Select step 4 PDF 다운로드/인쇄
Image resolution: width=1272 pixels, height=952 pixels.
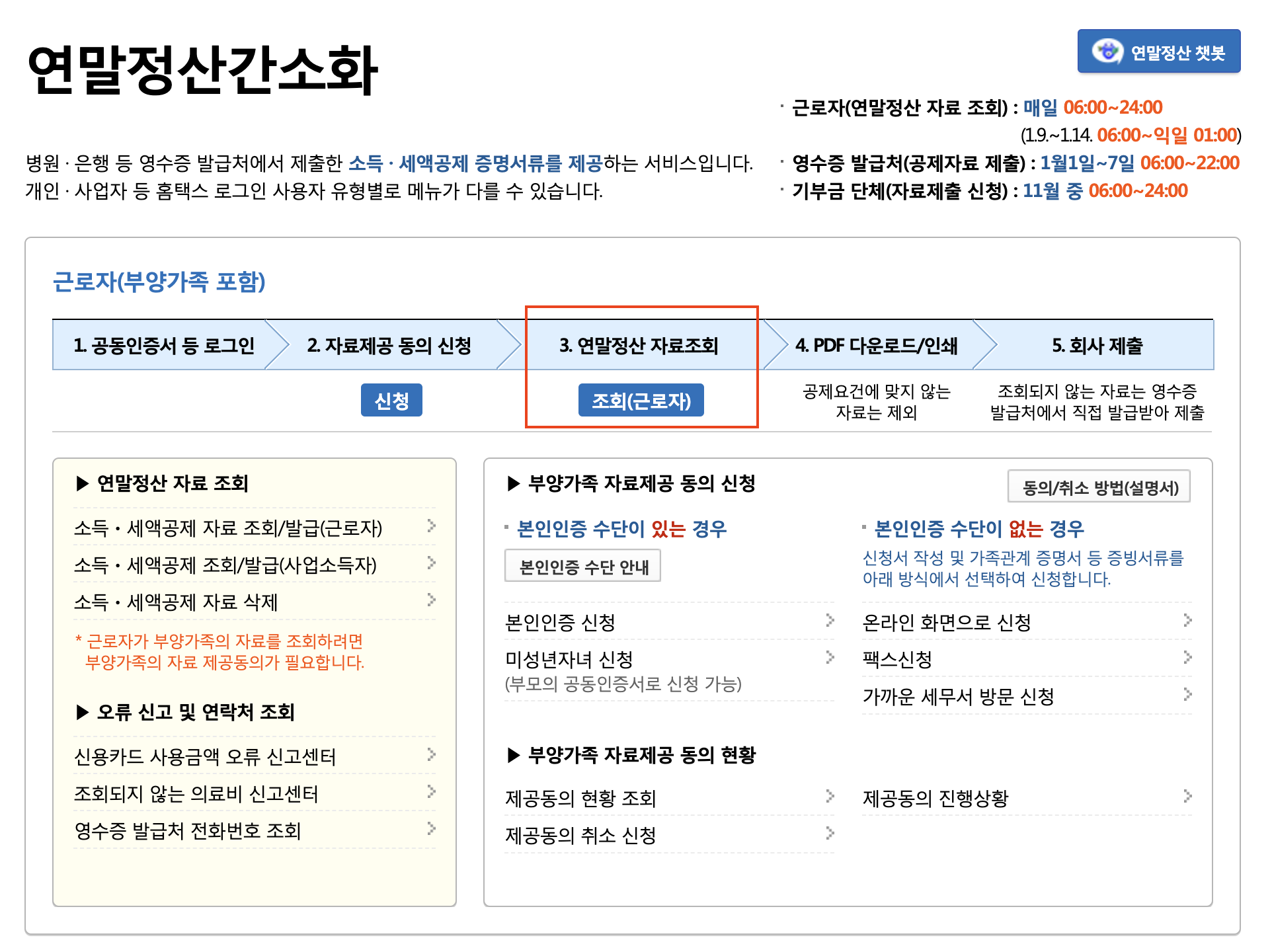point(875,345)
